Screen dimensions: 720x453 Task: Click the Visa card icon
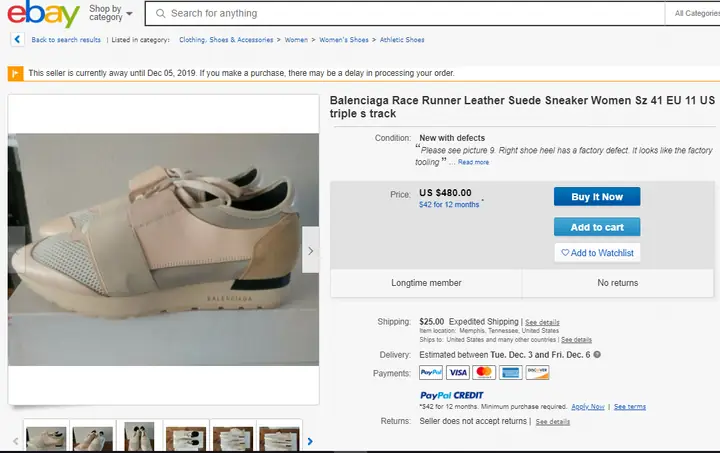pos(458,372)
